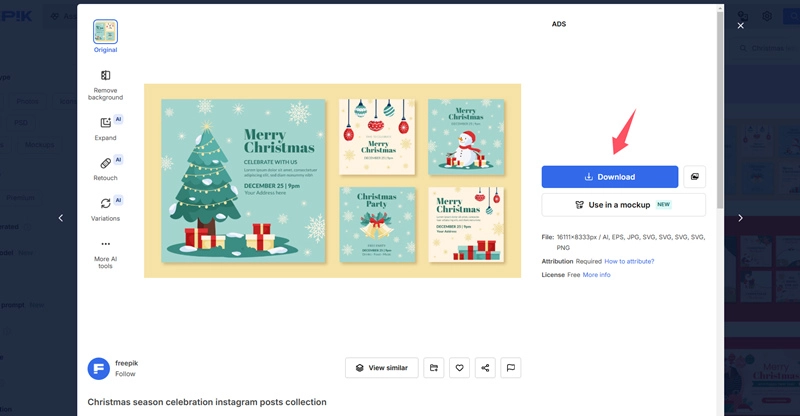This screenshot has height=416, width=800.
Task: Select the Original image thumbnail
Action: tap(105, 35)
